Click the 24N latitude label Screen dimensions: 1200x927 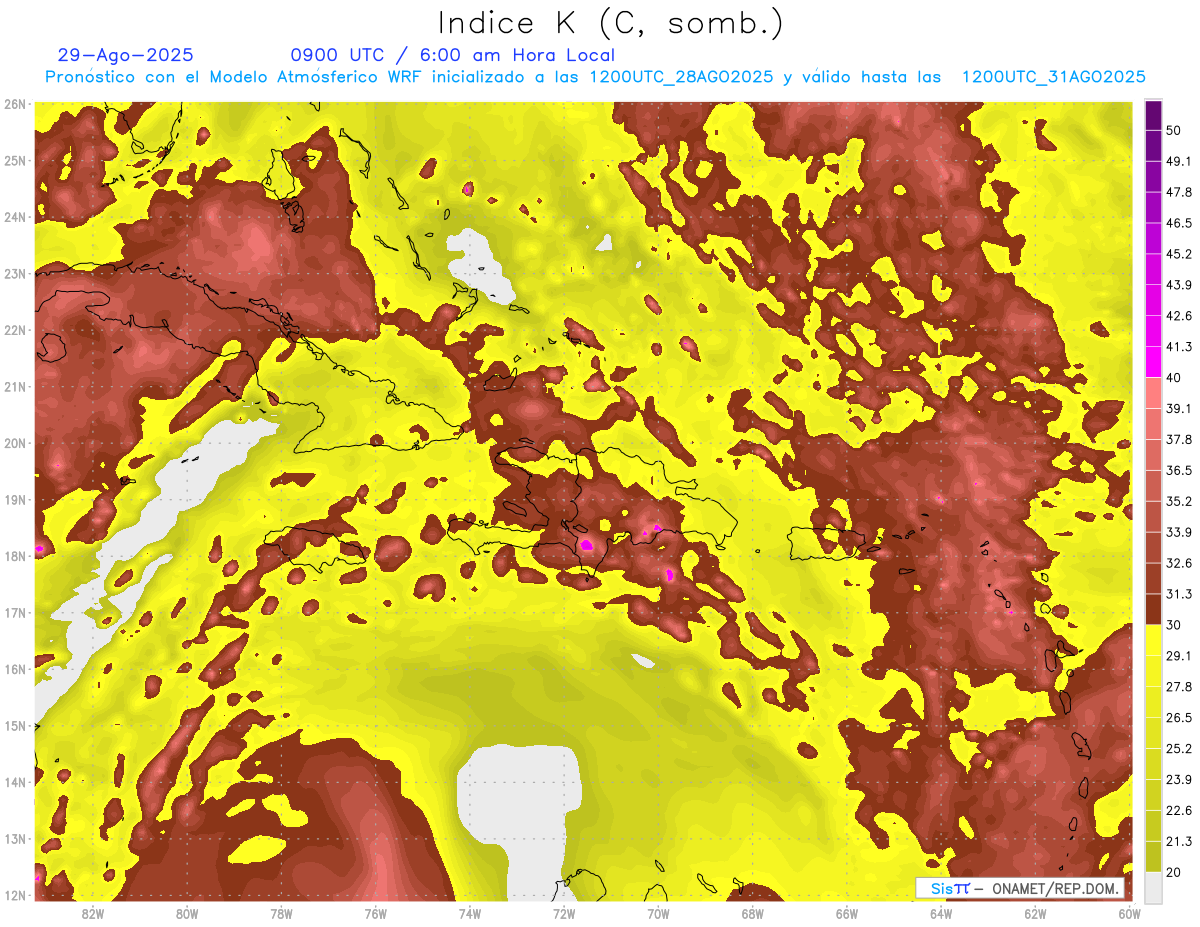pos(15,217)
